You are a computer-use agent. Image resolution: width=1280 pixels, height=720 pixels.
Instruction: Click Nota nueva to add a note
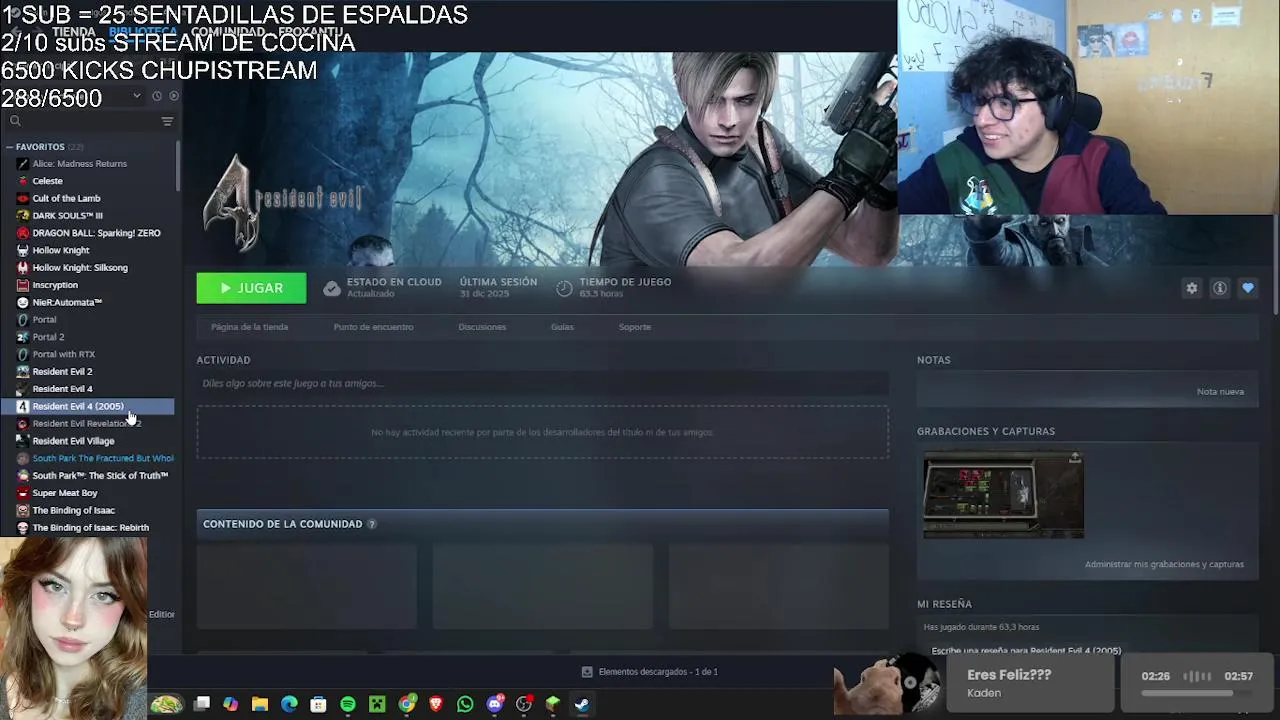click(1220, 392)
